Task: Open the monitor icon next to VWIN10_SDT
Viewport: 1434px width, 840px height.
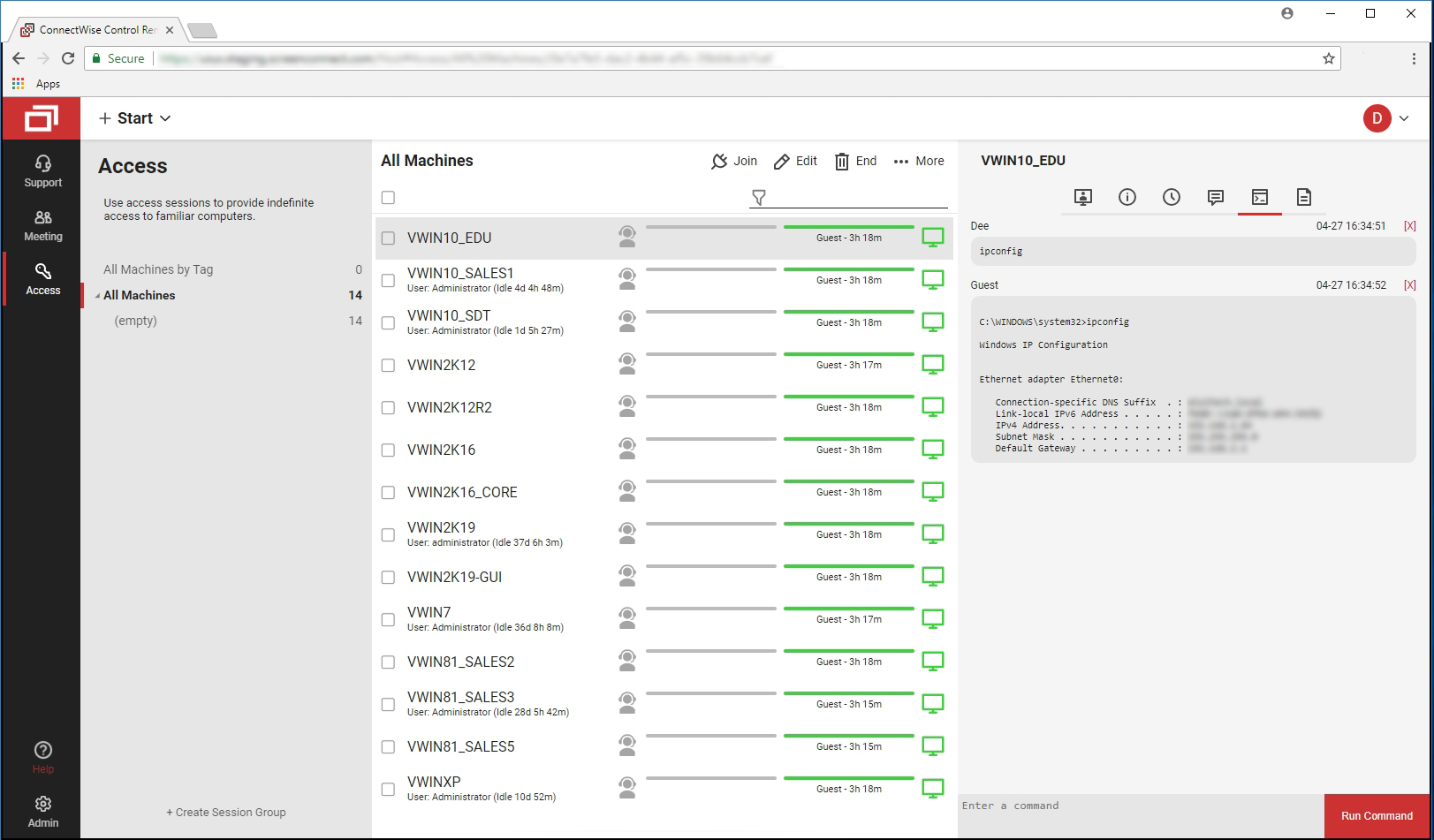Action: point(932,322)
